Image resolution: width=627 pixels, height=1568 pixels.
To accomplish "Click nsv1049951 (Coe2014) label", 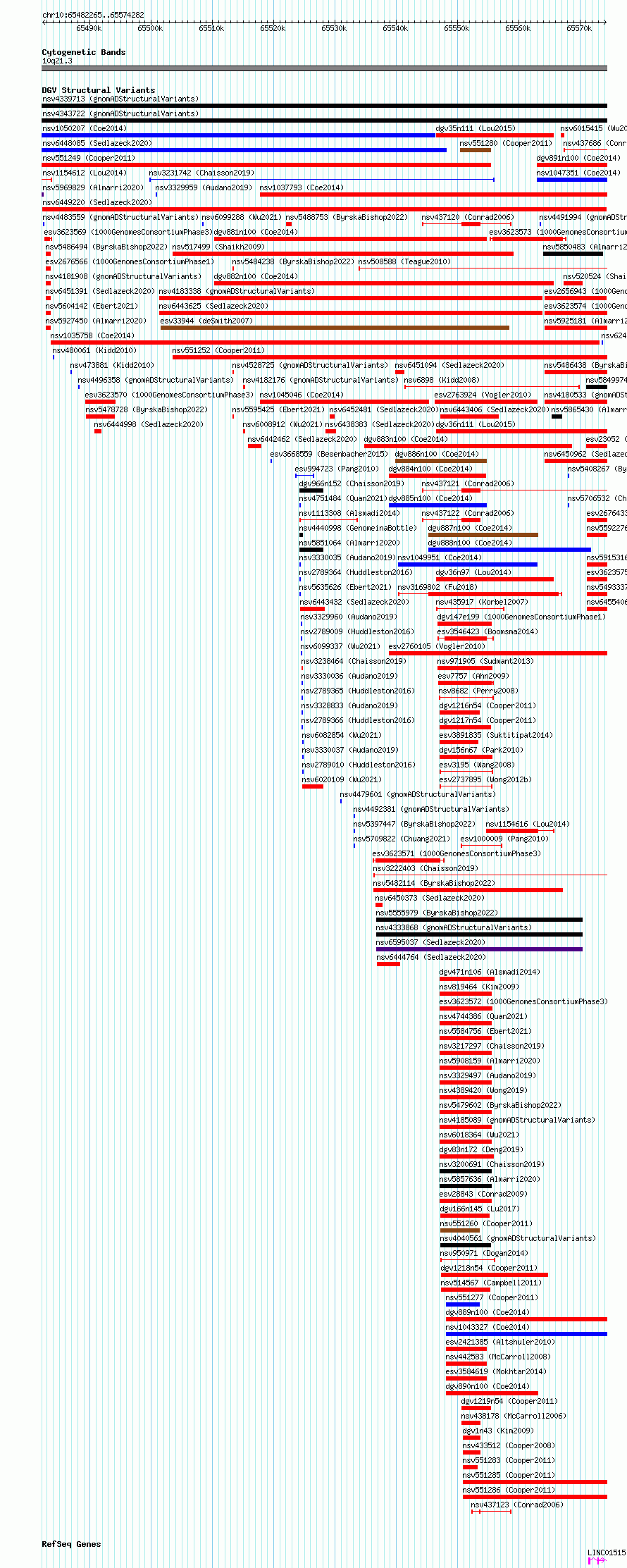I will coord(440,557).
